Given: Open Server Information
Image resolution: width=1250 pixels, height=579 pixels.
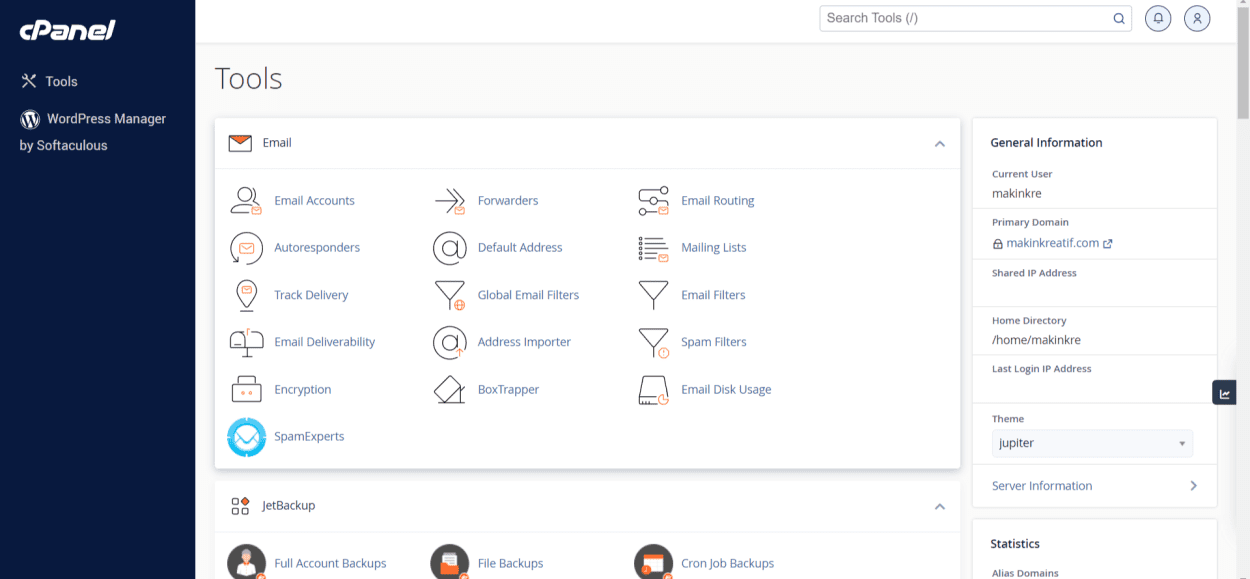Looking at the screenshot, I should tap(1042, 485).
